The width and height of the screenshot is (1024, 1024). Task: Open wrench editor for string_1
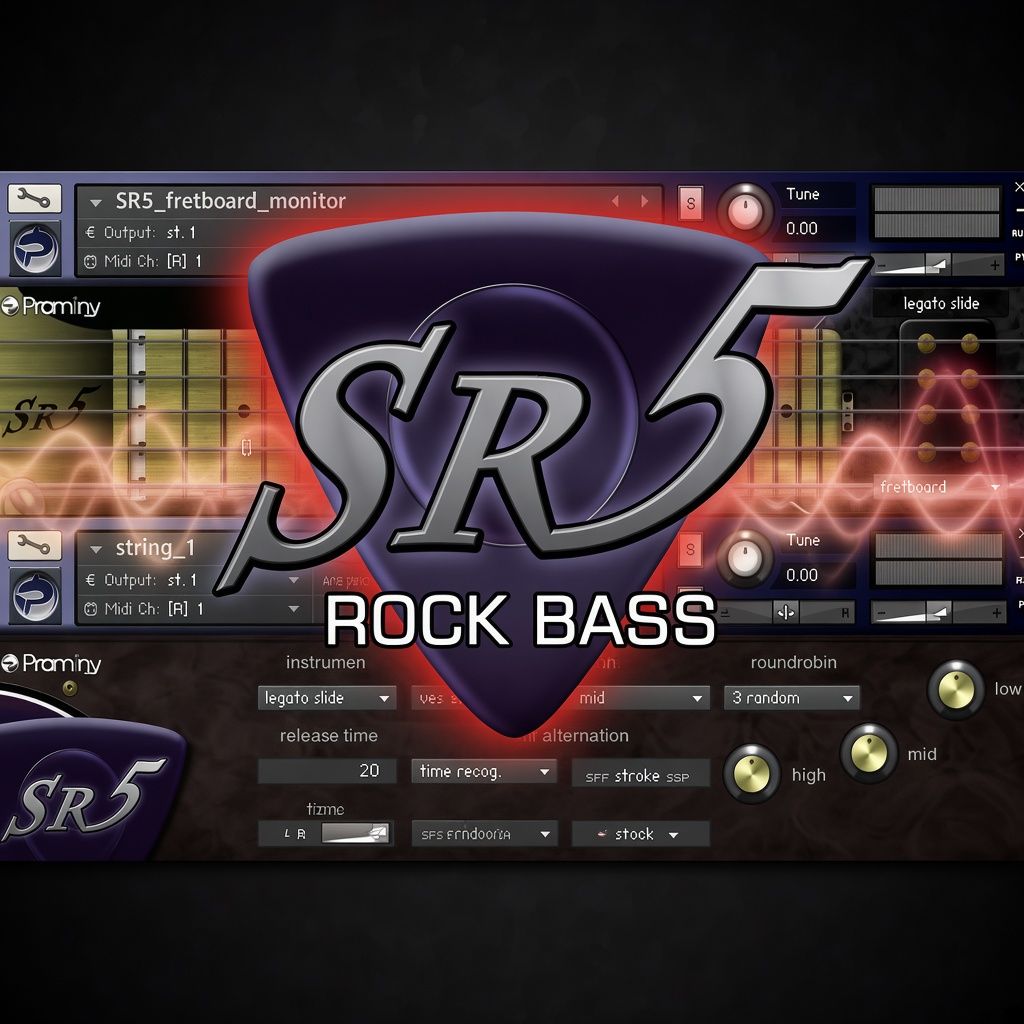point(35,545)
